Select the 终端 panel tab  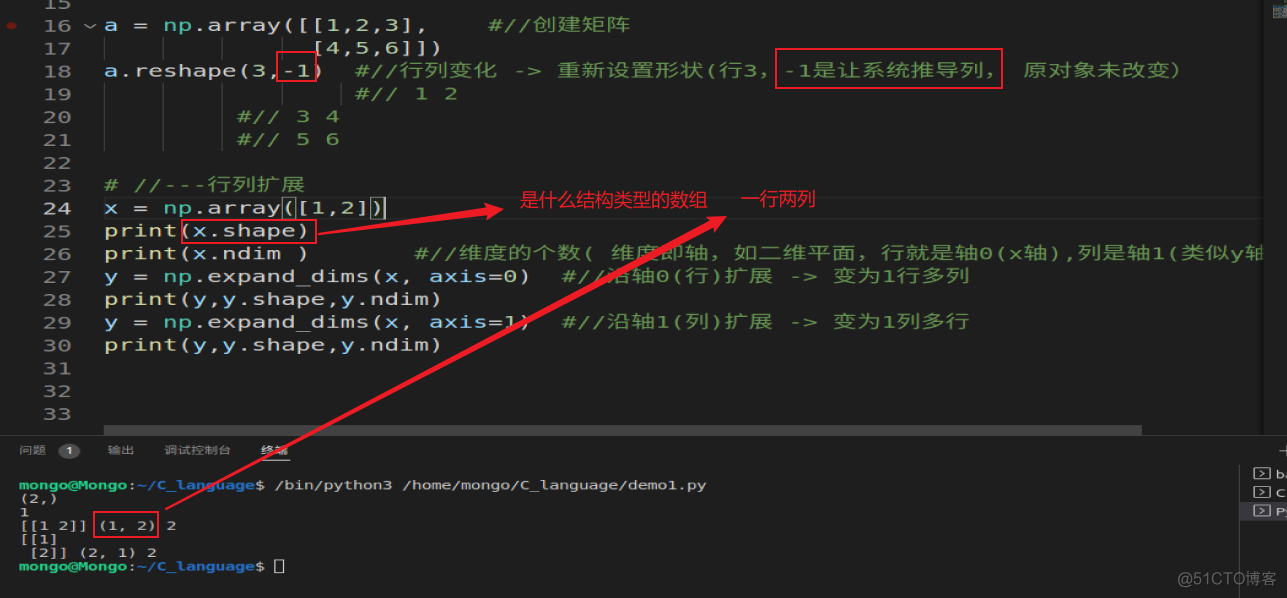pyautogui.click(x=275, y=451)
